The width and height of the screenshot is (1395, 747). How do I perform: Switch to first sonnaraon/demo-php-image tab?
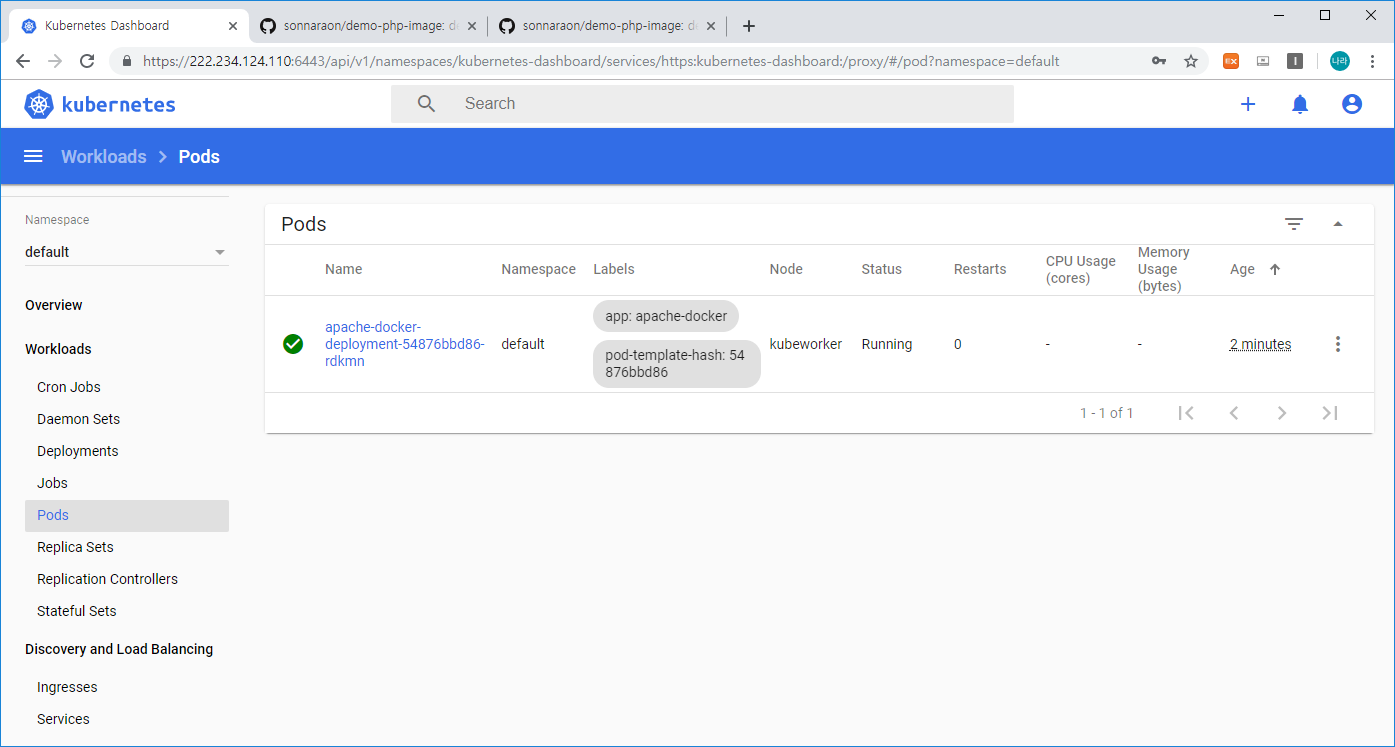367,26
